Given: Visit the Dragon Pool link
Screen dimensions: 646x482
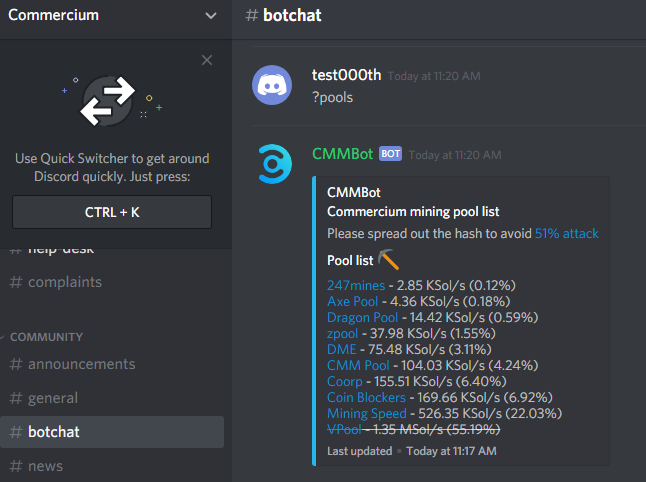Looking at the screenshot, I should (363, 318).
